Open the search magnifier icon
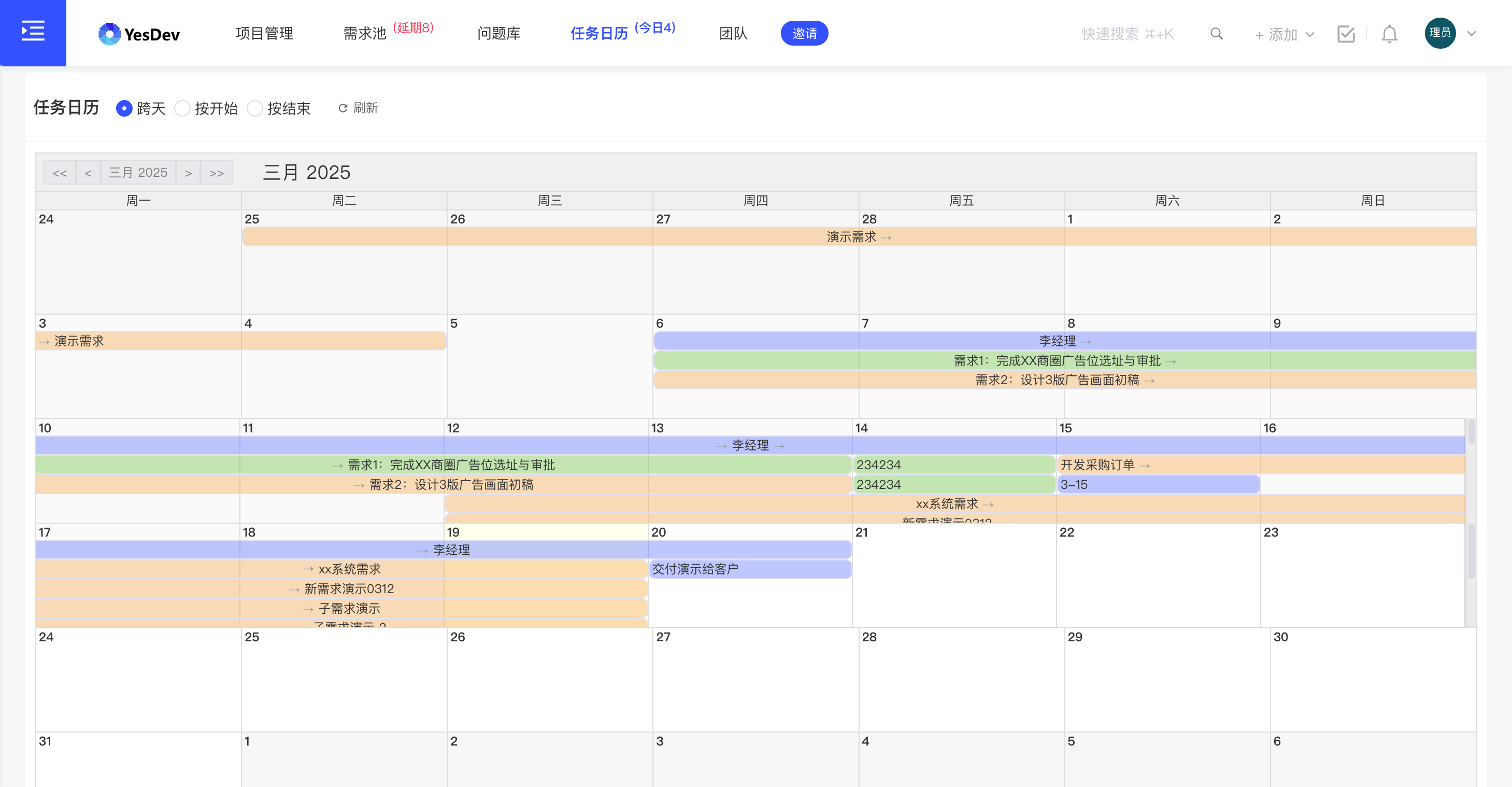This screenshot has height=787, width=1512. click(x=1216, y=34)
